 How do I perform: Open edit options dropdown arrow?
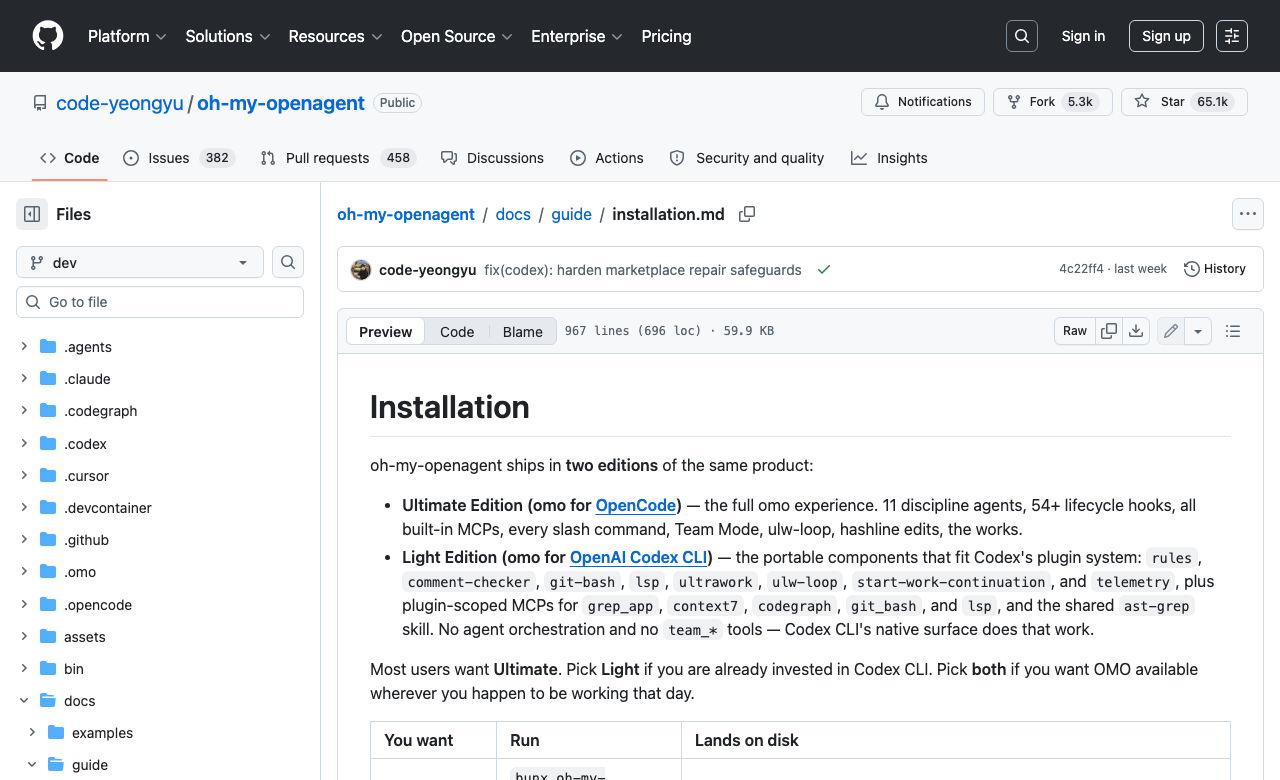pos(1198,331)
